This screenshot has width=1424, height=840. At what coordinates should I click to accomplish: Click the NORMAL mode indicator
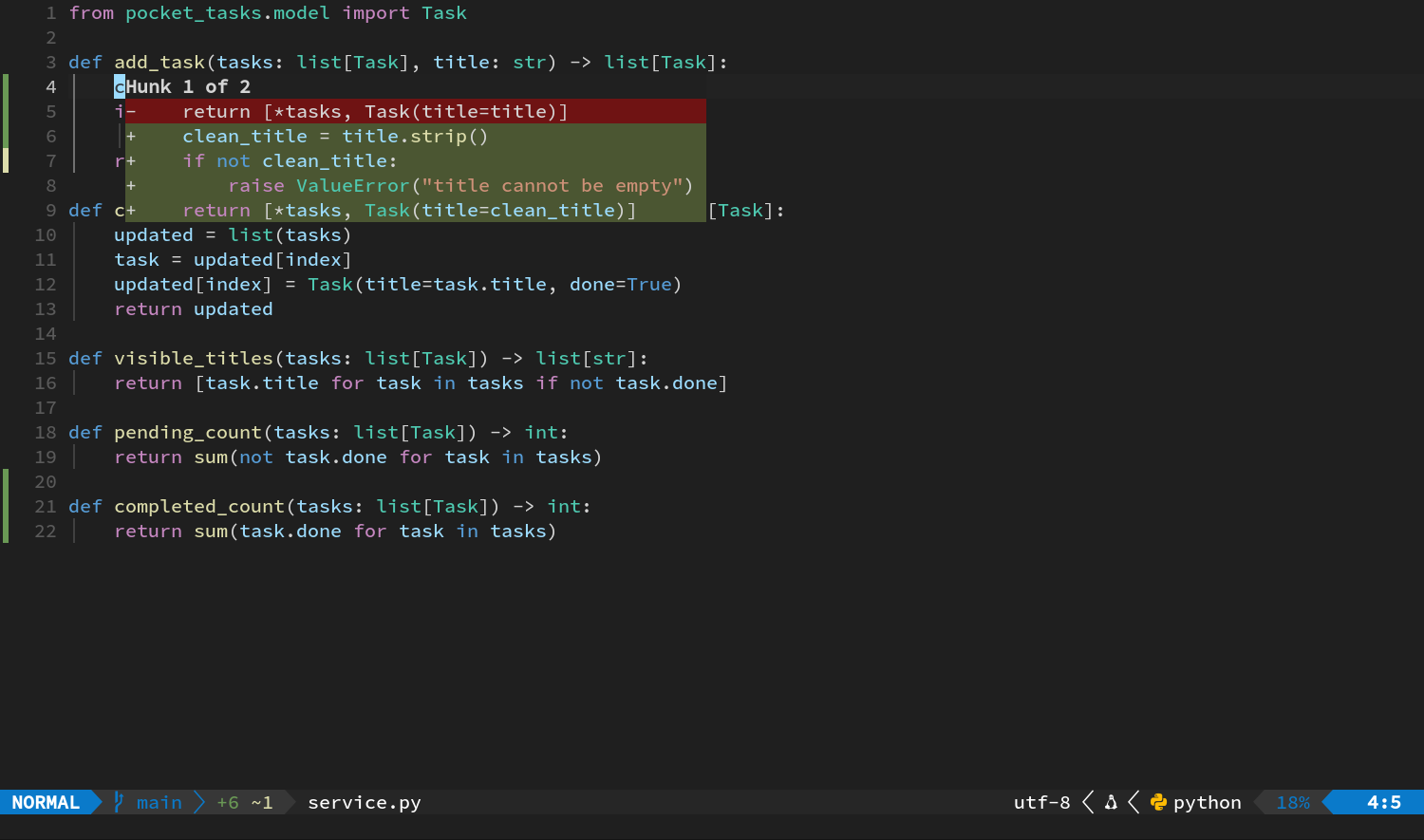(46, 802)
